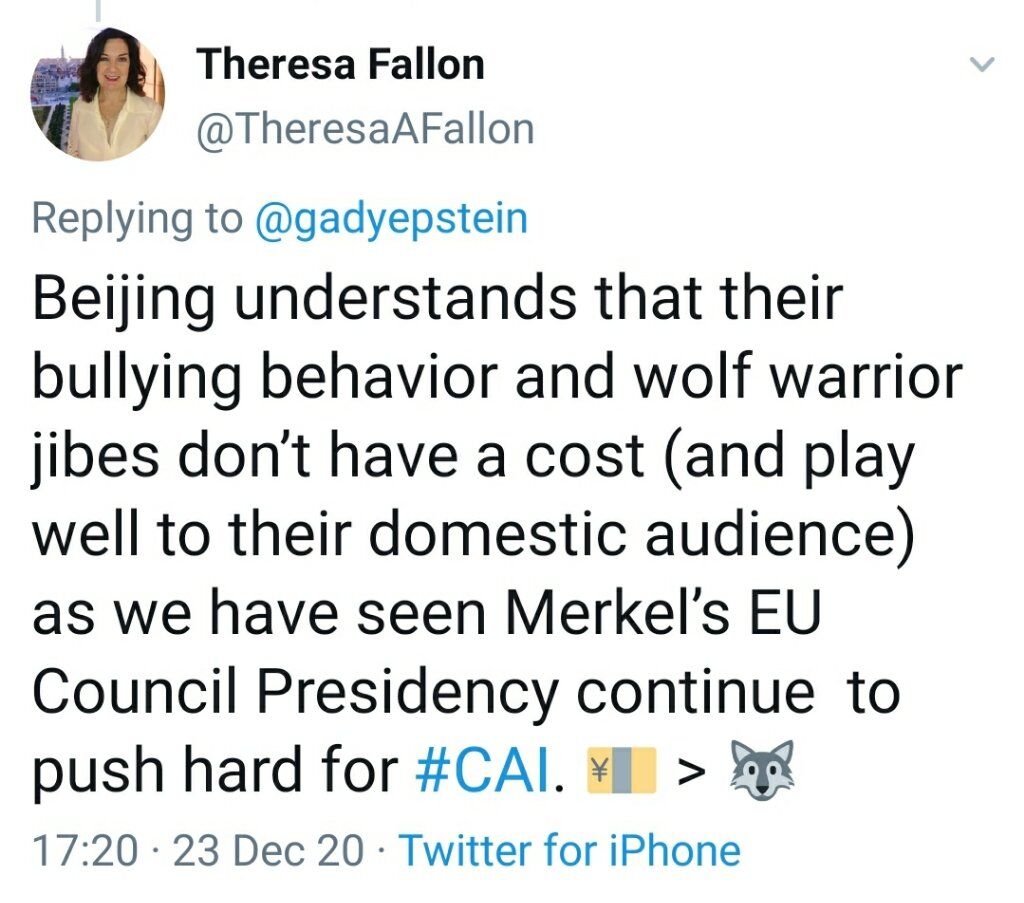Click 'domestic audience)' in the tweet text
Viewport: 1024px width, 903px height.
641,534
